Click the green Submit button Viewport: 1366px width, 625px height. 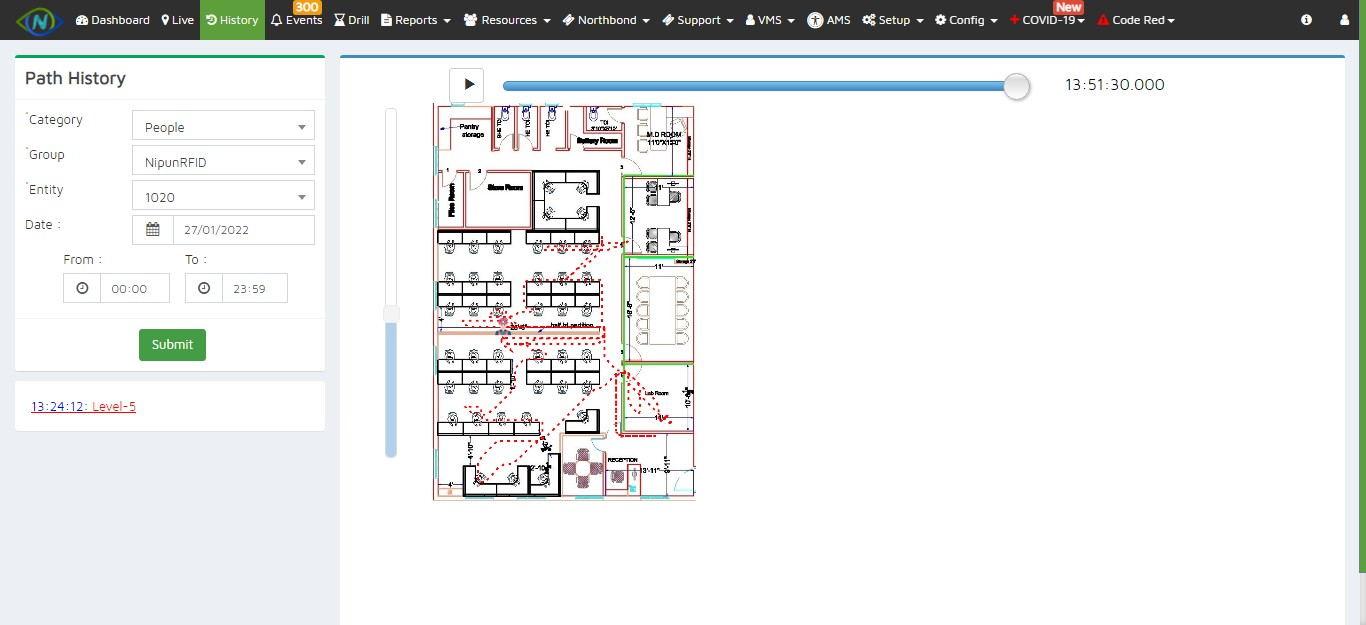tap(172, 345)
